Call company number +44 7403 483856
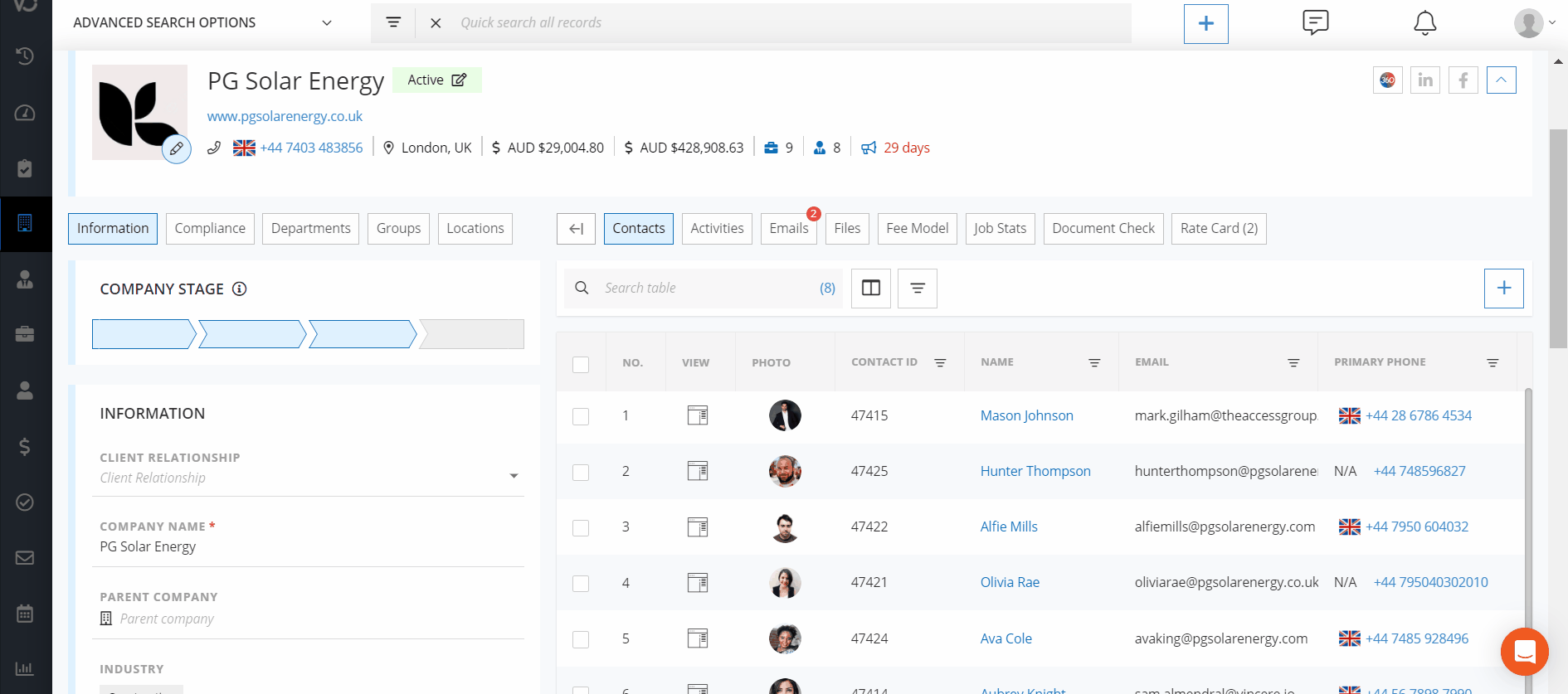Image resolution: width=1568 pixels, height=694 pixels. click(x=311, y=148)
